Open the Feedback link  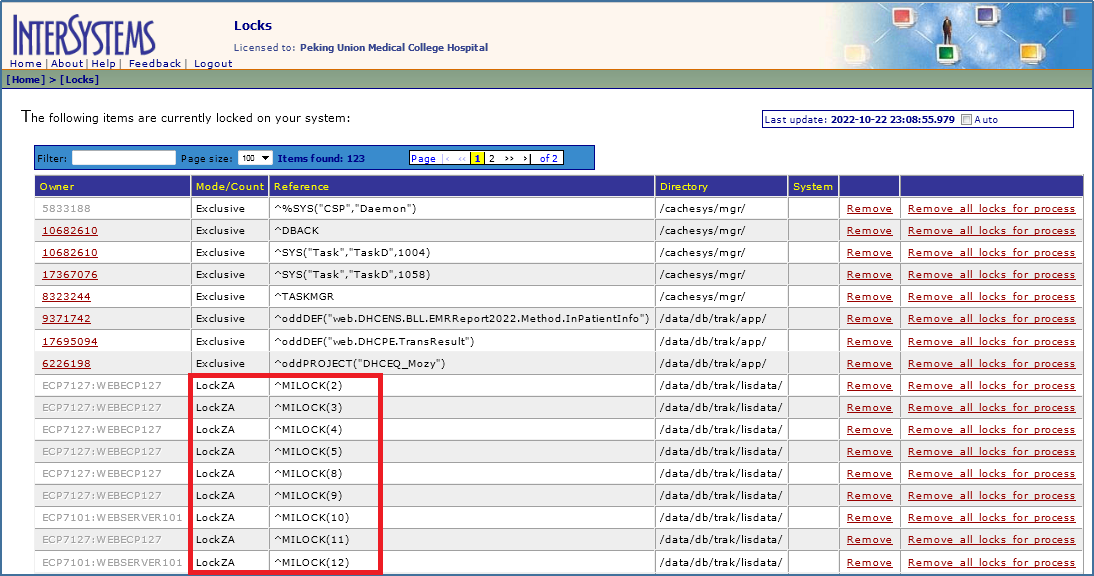click(155, 64)
